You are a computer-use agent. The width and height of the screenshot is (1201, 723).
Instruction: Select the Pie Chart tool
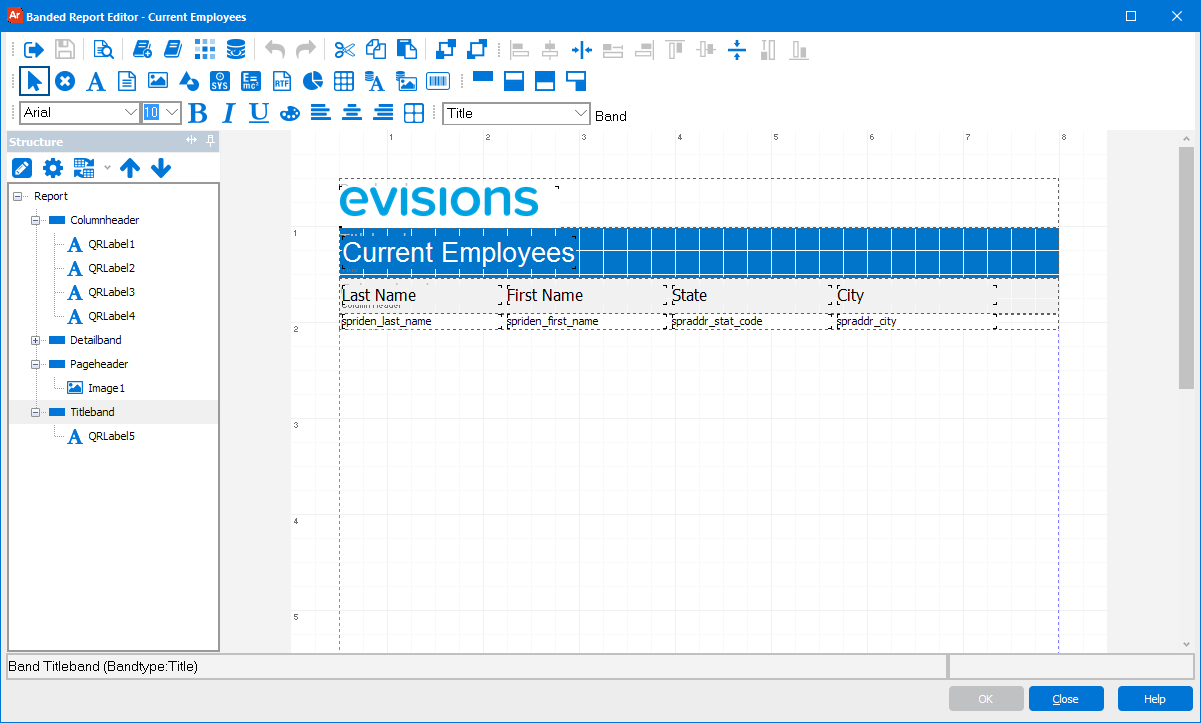[x=312, y=81]
